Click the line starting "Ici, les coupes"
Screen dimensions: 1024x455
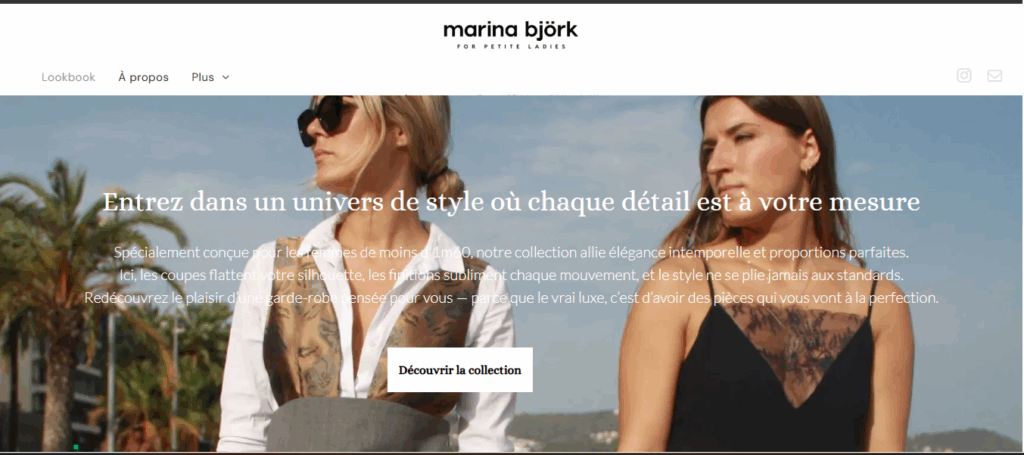tap(511, 275)
